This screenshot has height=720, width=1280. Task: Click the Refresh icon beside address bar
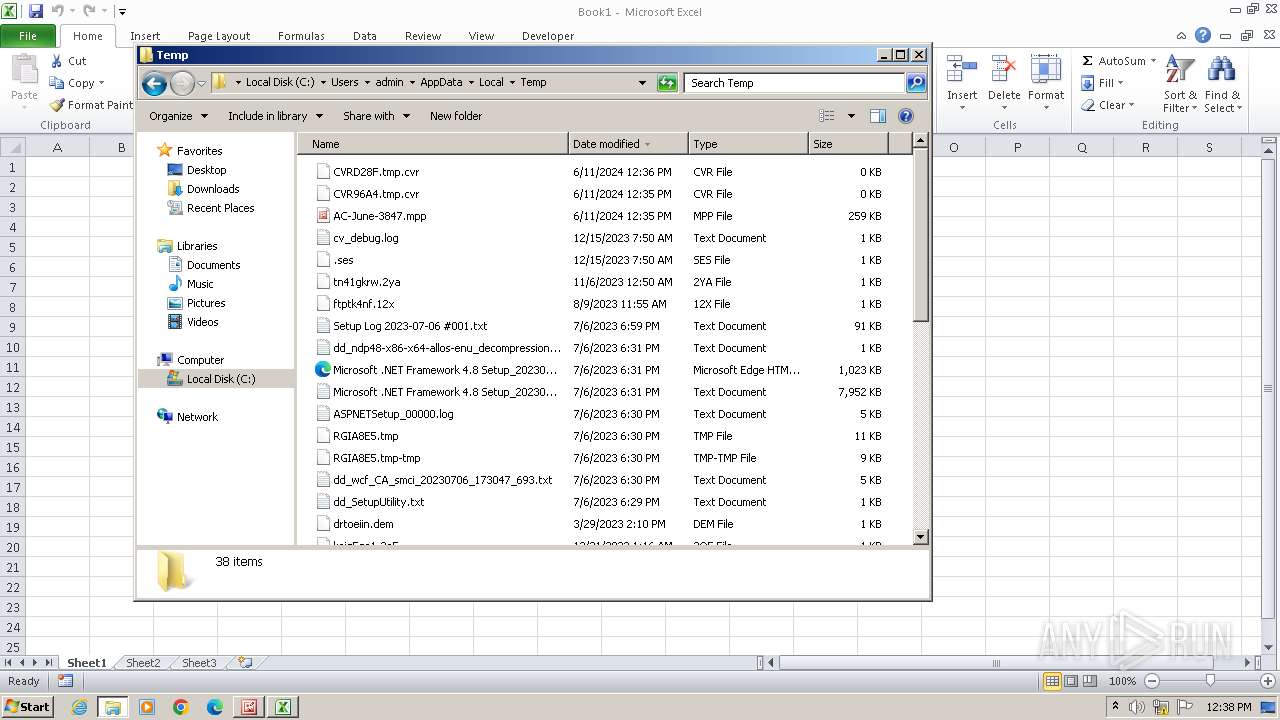(x=667, y=83)
